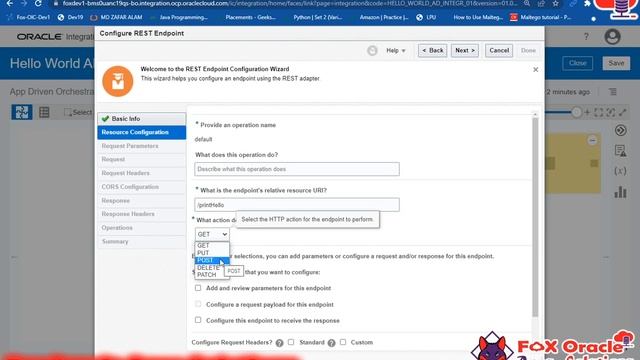640x360 pixels.
Task: Choose GET from the action list
Action: point(212,245)
